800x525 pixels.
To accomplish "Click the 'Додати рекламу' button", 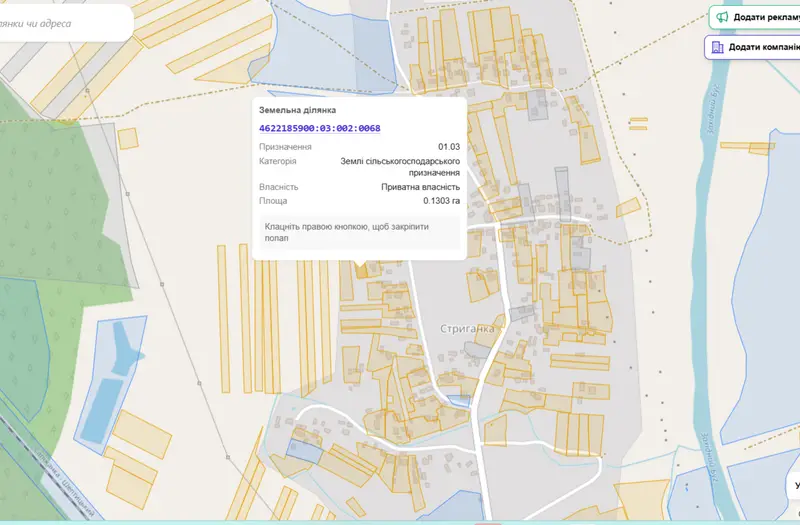I will tap(755, 17).
